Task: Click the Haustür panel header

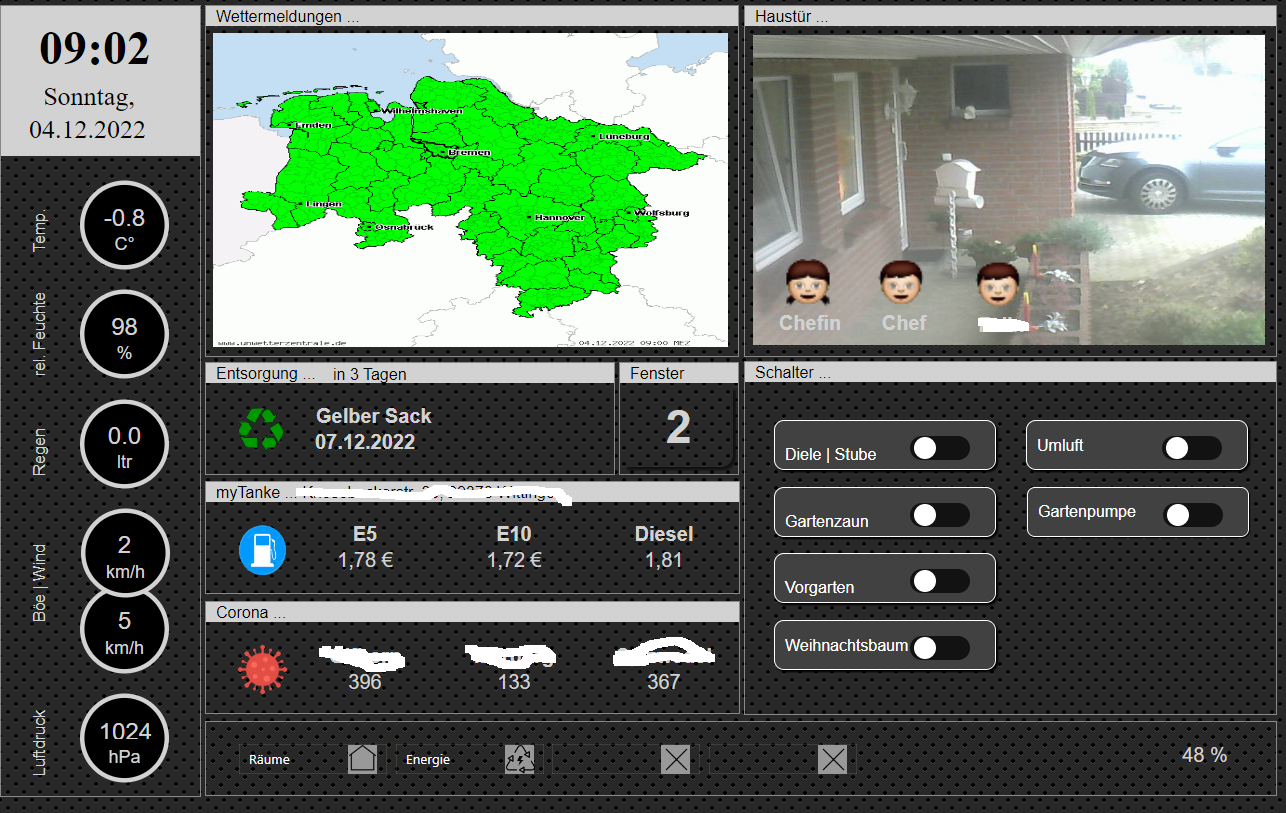Action: pyautogui.click(x=1010, y=16)
